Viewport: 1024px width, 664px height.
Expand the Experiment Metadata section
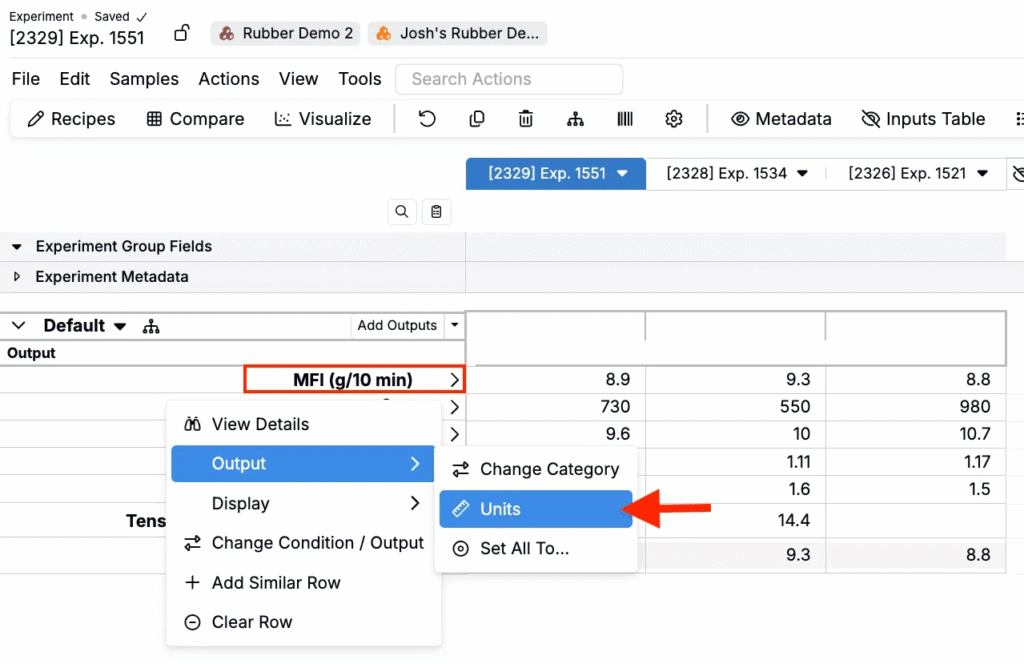click(x=17, y=277)
